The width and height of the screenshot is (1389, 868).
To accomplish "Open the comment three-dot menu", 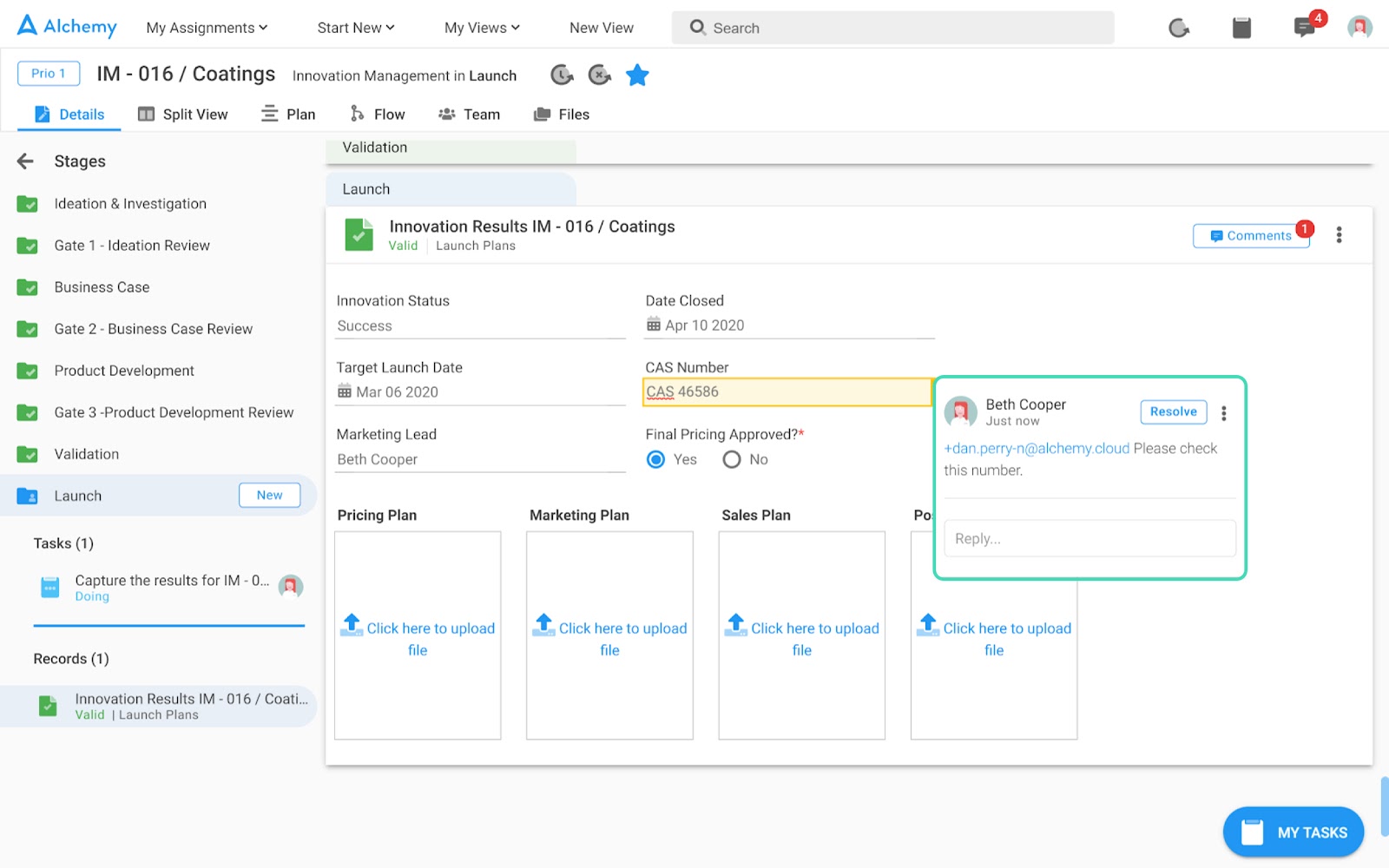I will (1224, 413).
